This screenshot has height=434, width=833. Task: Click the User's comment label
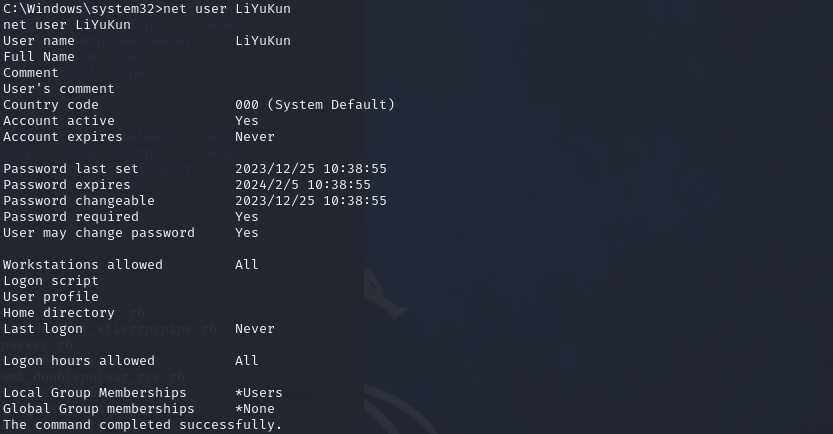(x=59, y=89)
